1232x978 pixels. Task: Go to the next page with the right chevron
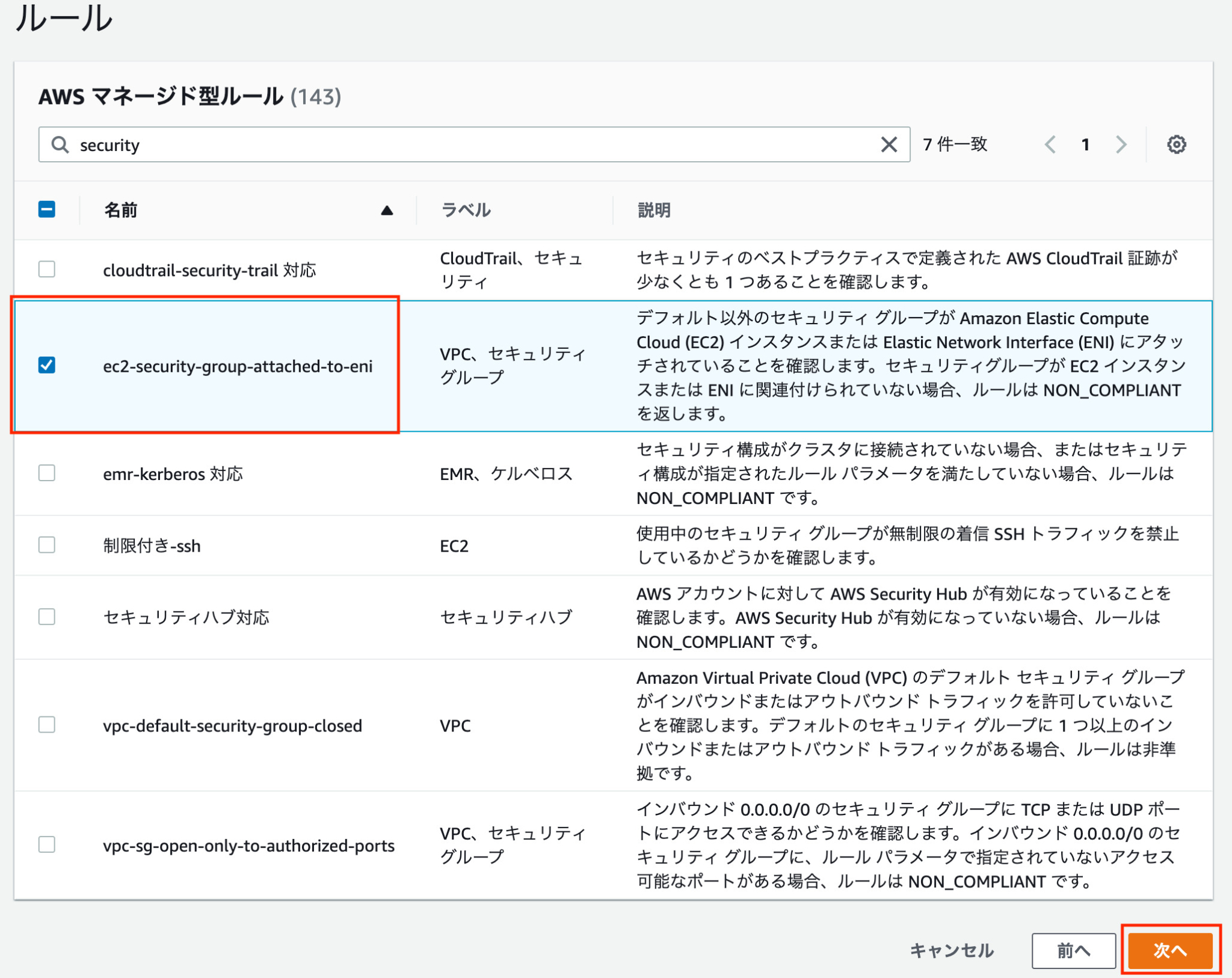1121,144
